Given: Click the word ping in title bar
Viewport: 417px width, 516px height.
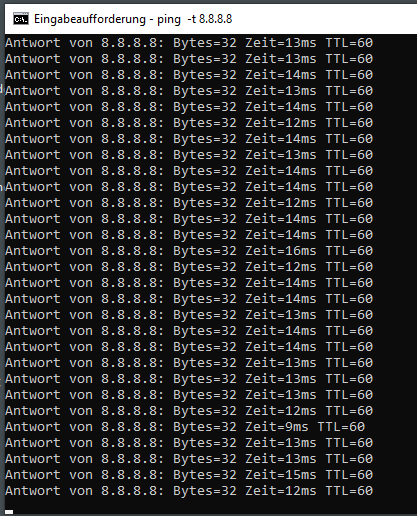Looking at the screenshot, I should pyautogui.click(x=169, y=20).
